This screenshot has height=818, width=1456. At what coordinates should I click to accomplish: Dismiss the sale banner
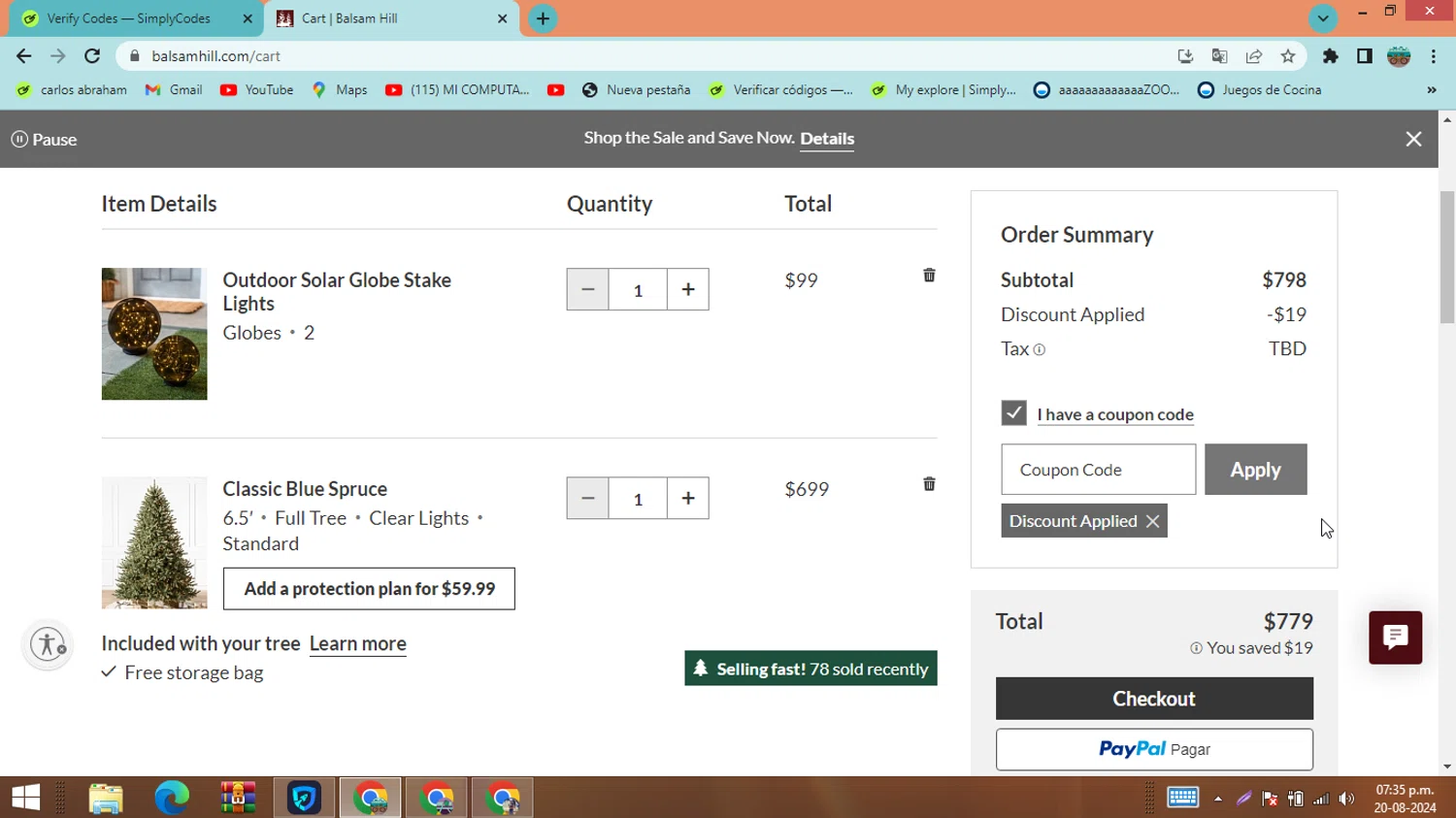click(x=1413, y=139)
